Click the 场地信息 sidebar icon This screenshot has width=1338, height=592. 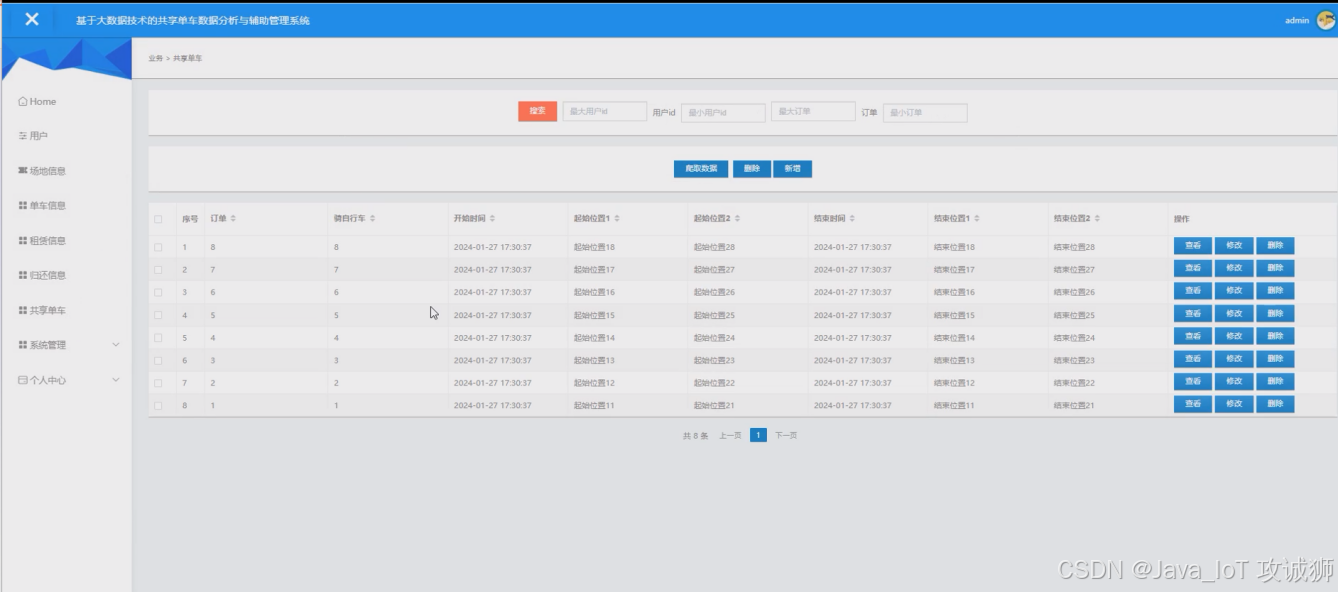coord(23,171)
